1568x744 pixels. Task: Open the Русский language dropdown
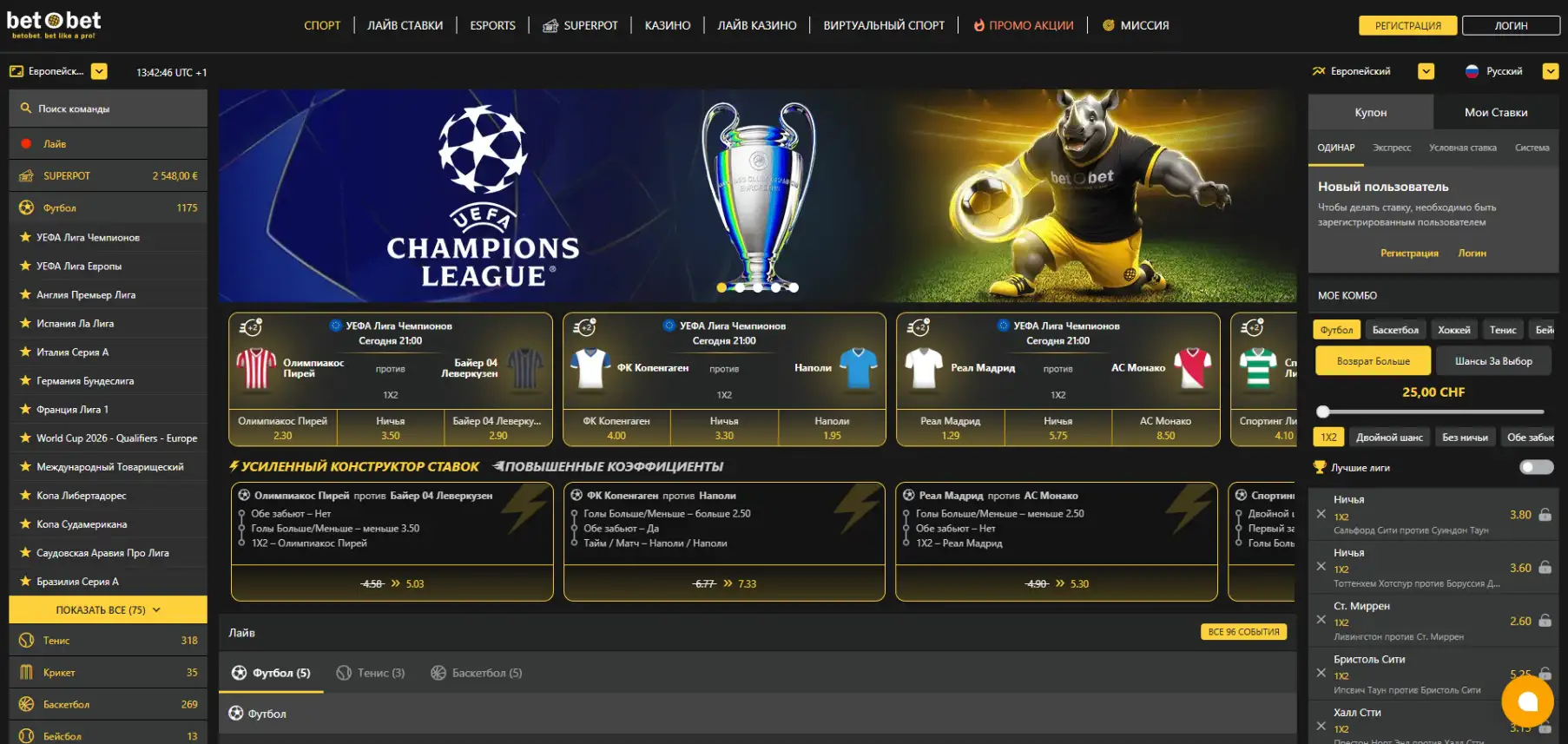pos(1550,71)
